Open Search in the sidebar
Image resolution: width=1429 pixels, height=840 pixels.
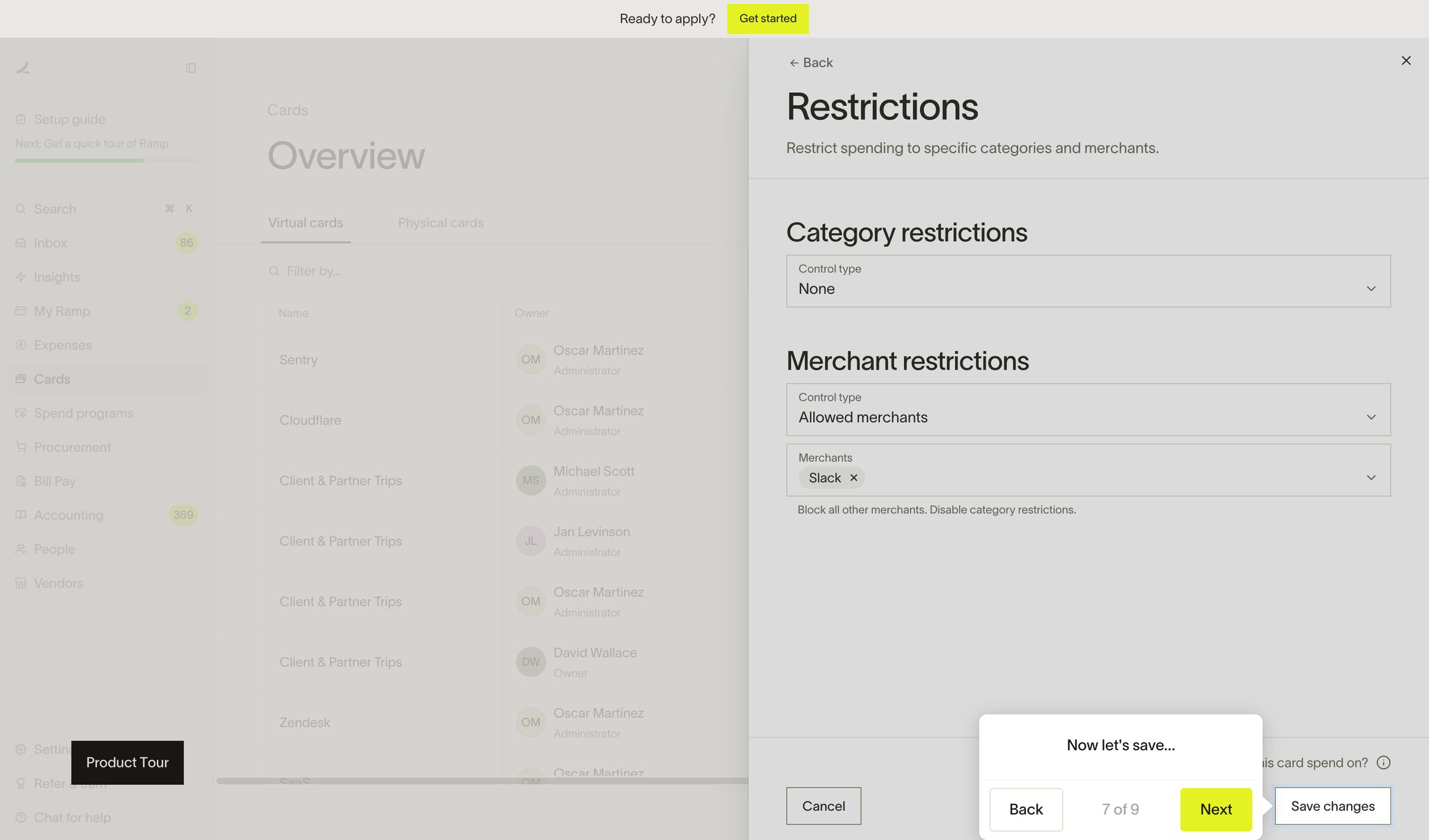pyautogui.click(x=107, y=209)
